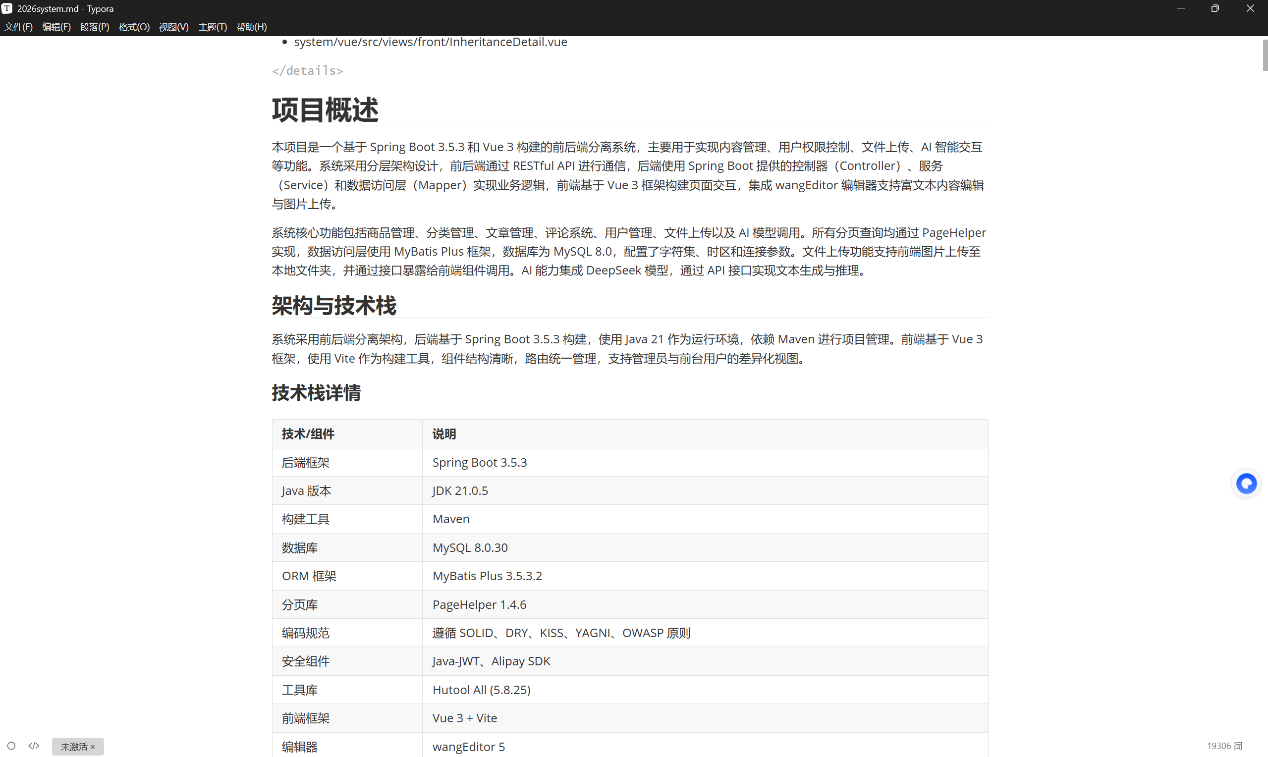Select the MyBatis Plus 3.5.3.2 cell

pyautogui.click(x=705, y=576)
